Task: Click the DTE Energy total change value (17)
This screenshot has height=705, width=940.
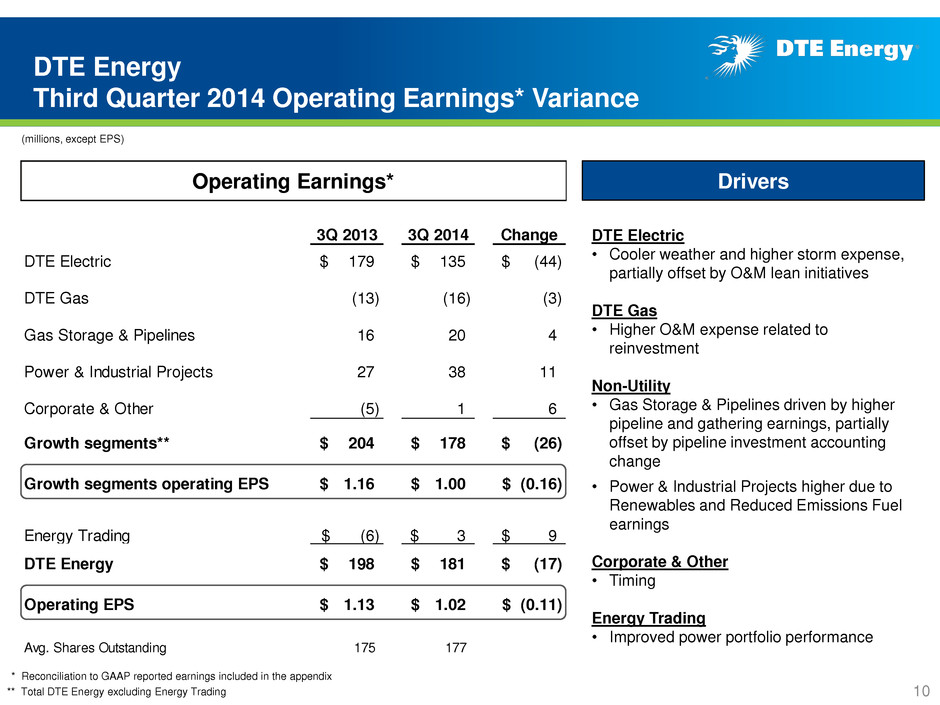Action: point(548,564)
